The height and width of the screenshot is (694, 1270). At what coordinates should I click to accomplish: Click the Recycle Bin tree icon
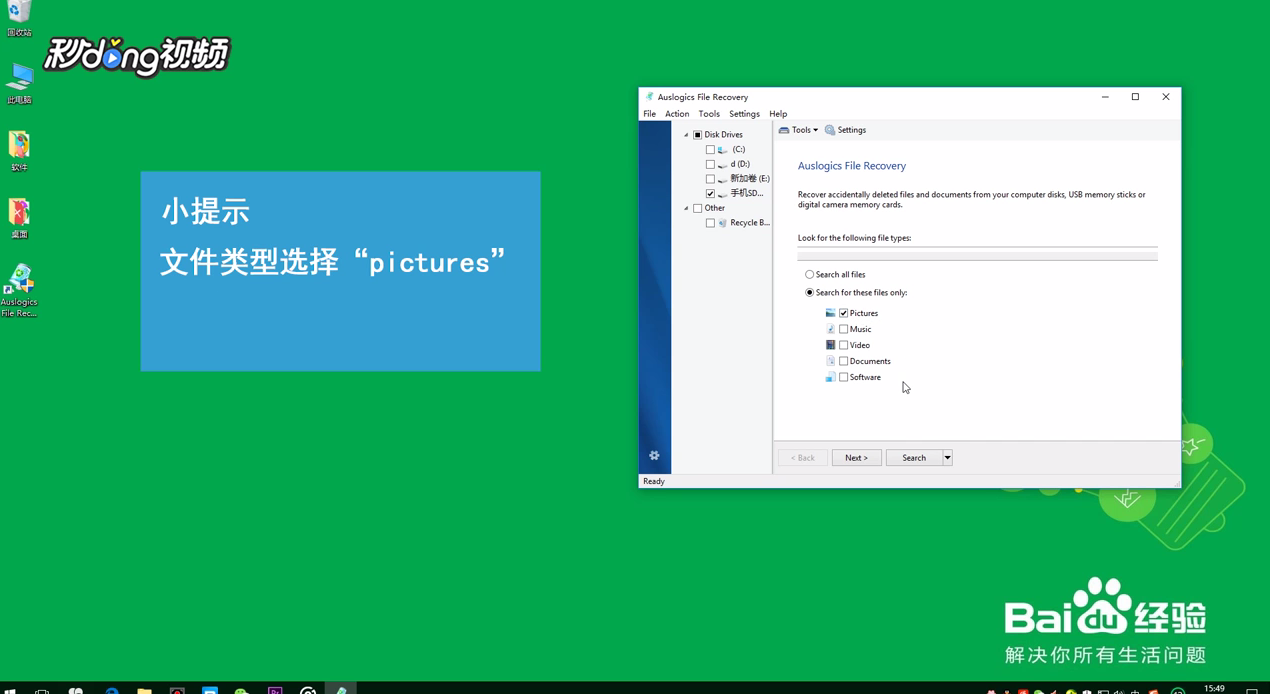tap(722, 223)
